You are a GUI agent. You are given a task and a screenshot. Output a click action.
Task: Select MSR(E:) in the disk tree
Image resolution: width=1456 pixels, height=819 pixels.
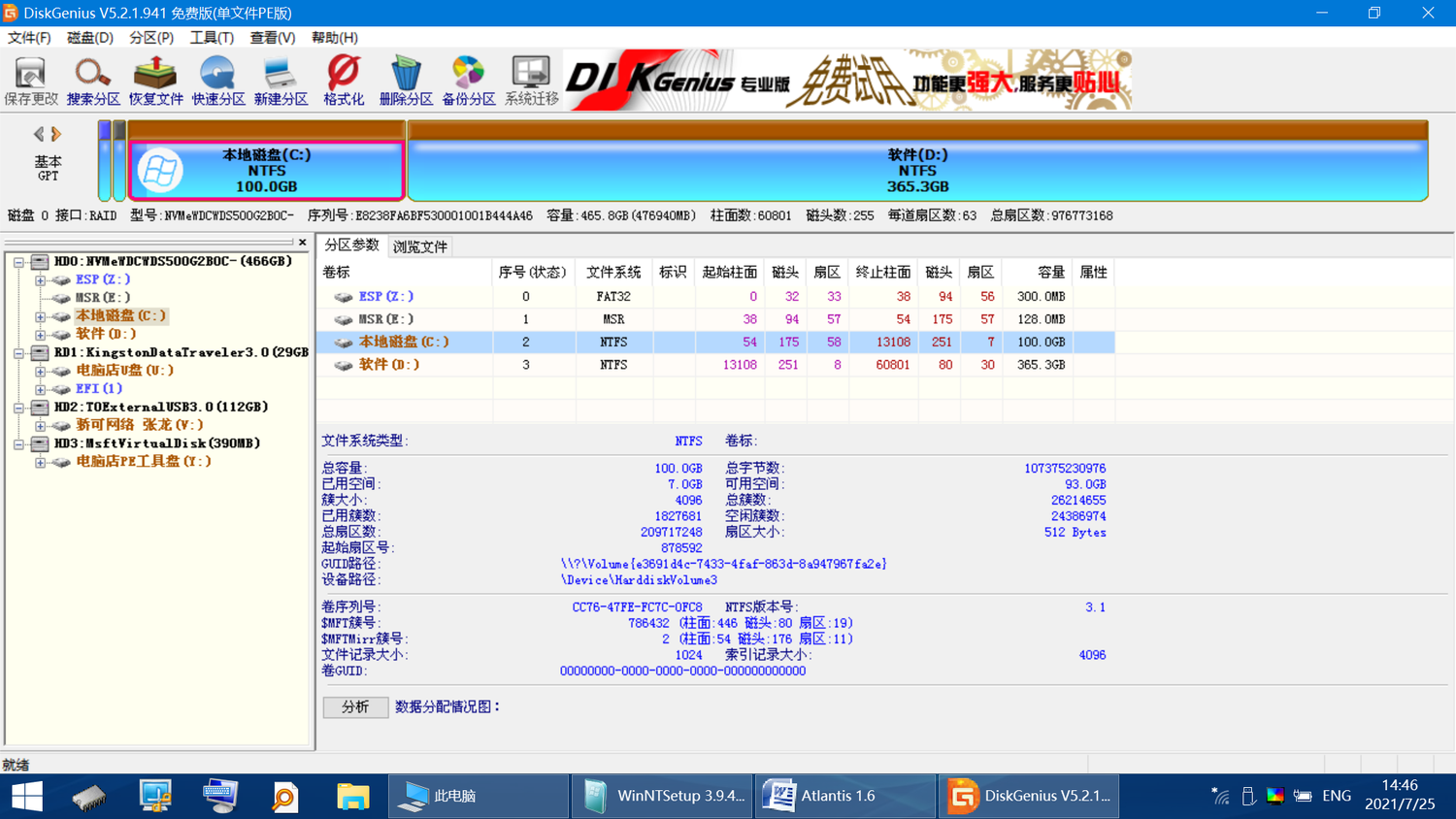tap(103, 298)
